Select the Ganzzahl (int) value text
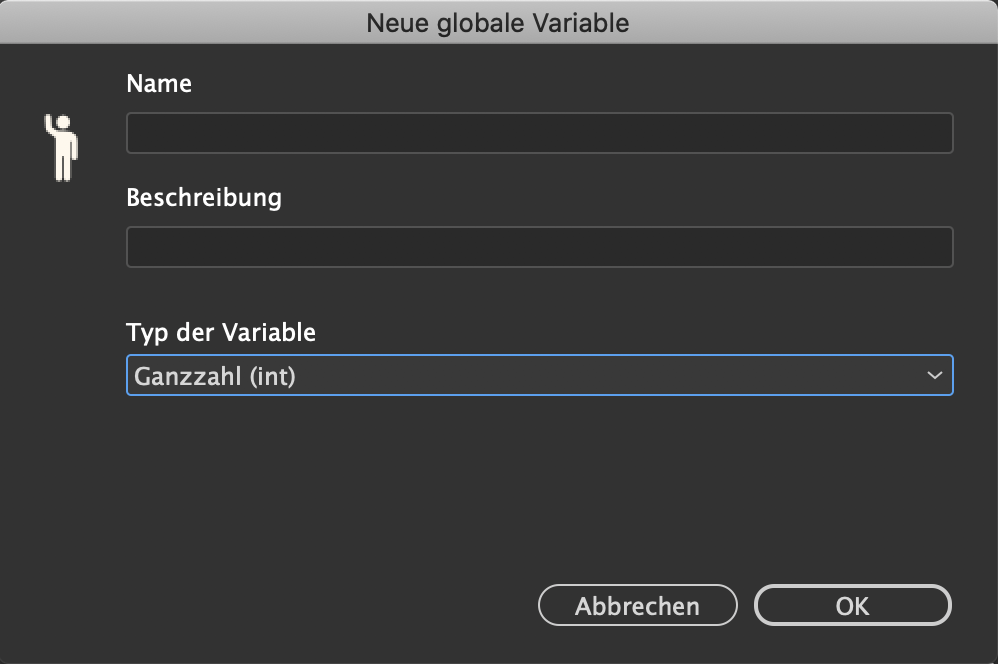Image resolution: width=998 pixels, height=664 pixels. coord(214,376)
